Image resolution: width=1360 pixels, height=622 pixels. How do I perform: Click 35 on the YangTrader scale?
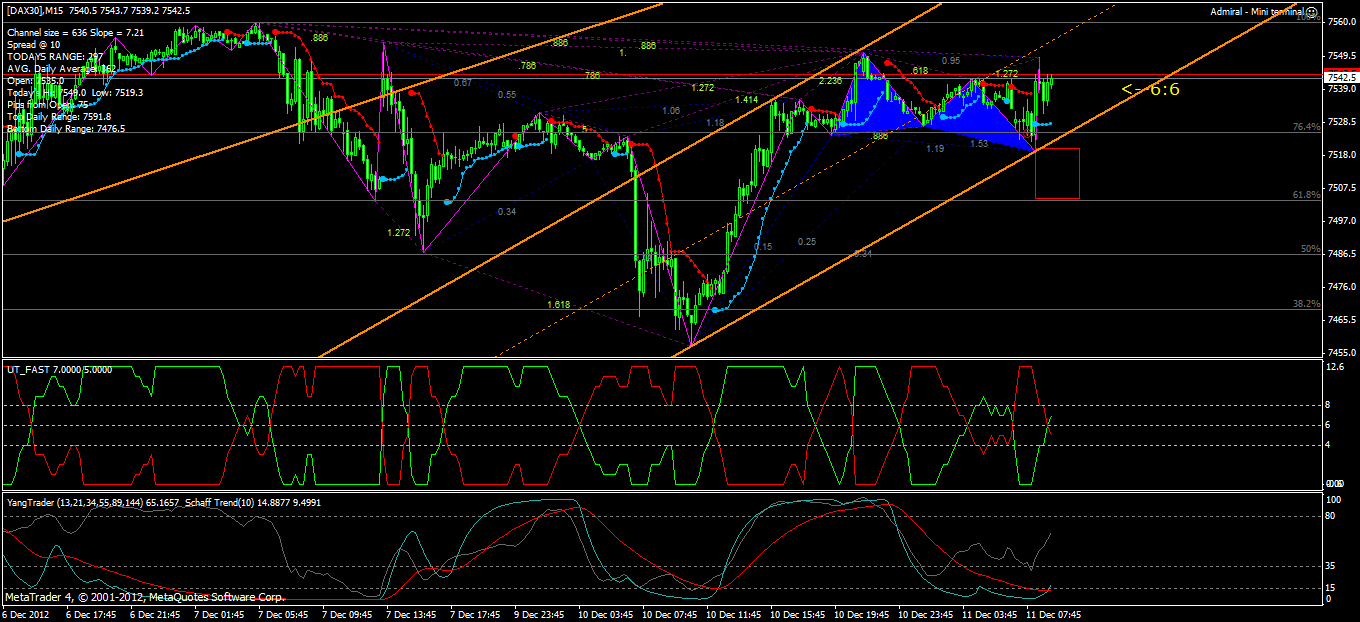point(1330,565)
